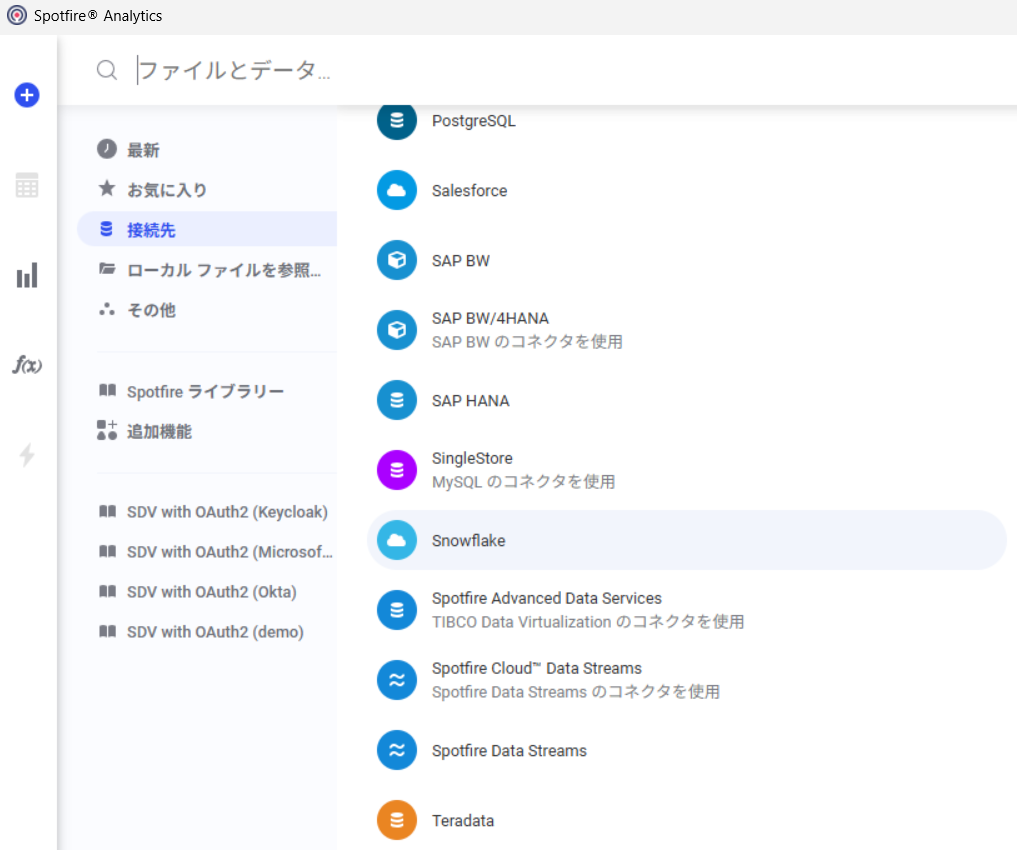The height and width of the screenshot is (850, 1017).
Task: Open Spotfire ライブラリー
Action: click(207, 391)
